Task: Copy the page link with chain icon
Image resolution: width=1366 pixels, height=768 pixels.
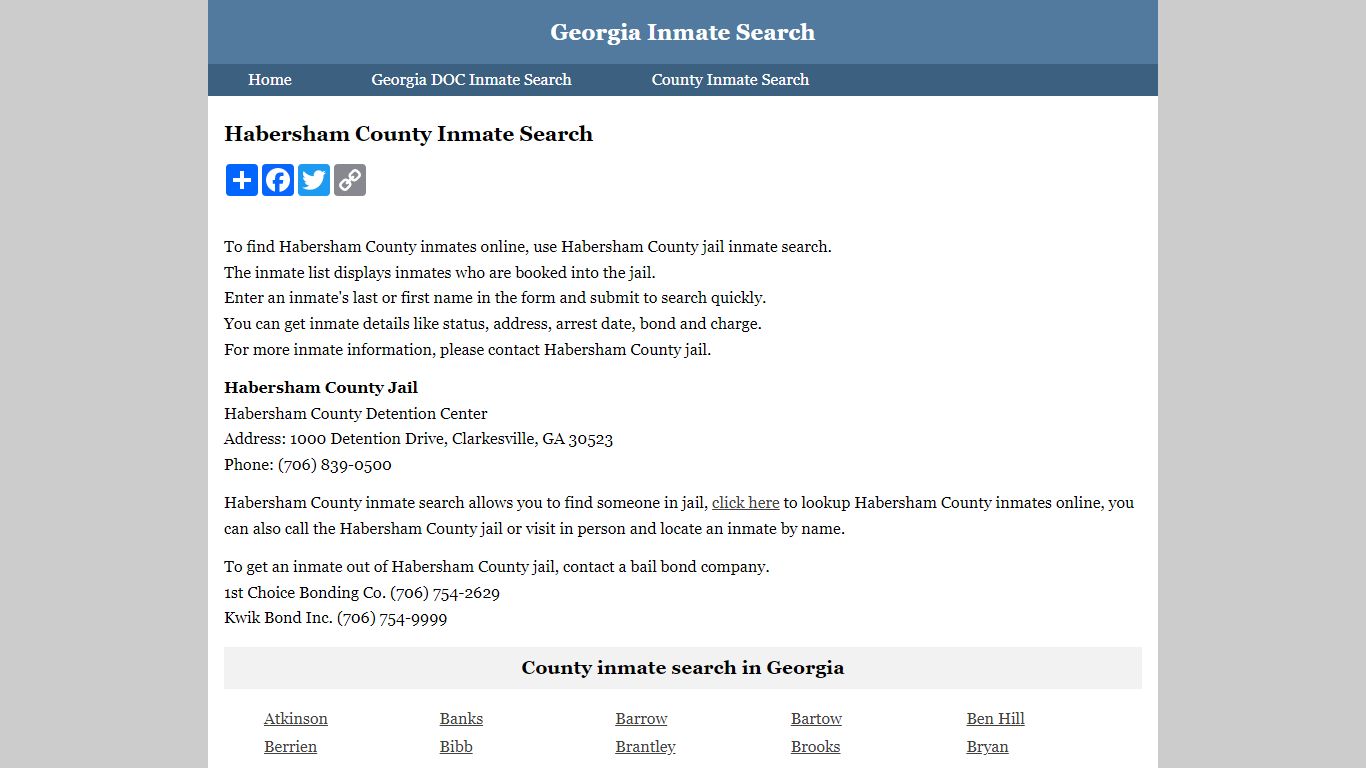Action: tap(350, 180)
